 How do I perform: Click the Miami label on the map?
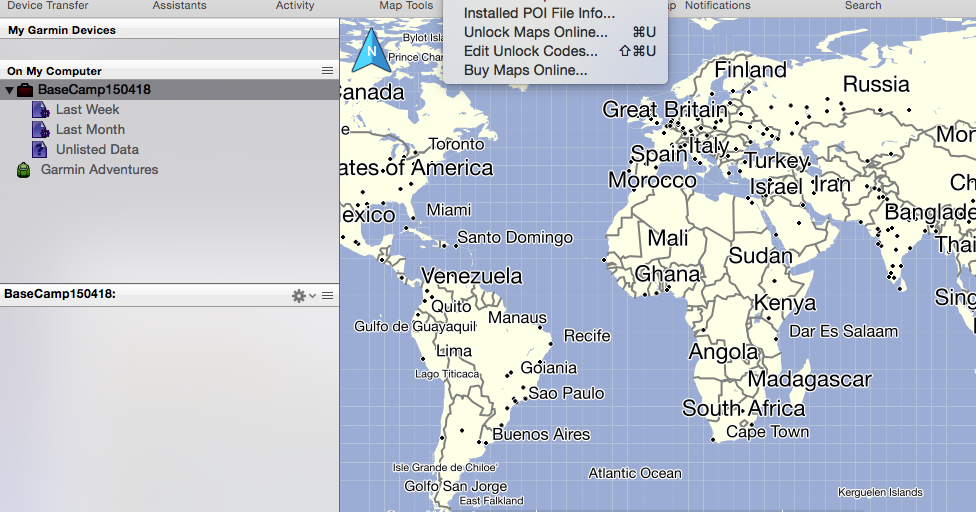click(449, 210)
